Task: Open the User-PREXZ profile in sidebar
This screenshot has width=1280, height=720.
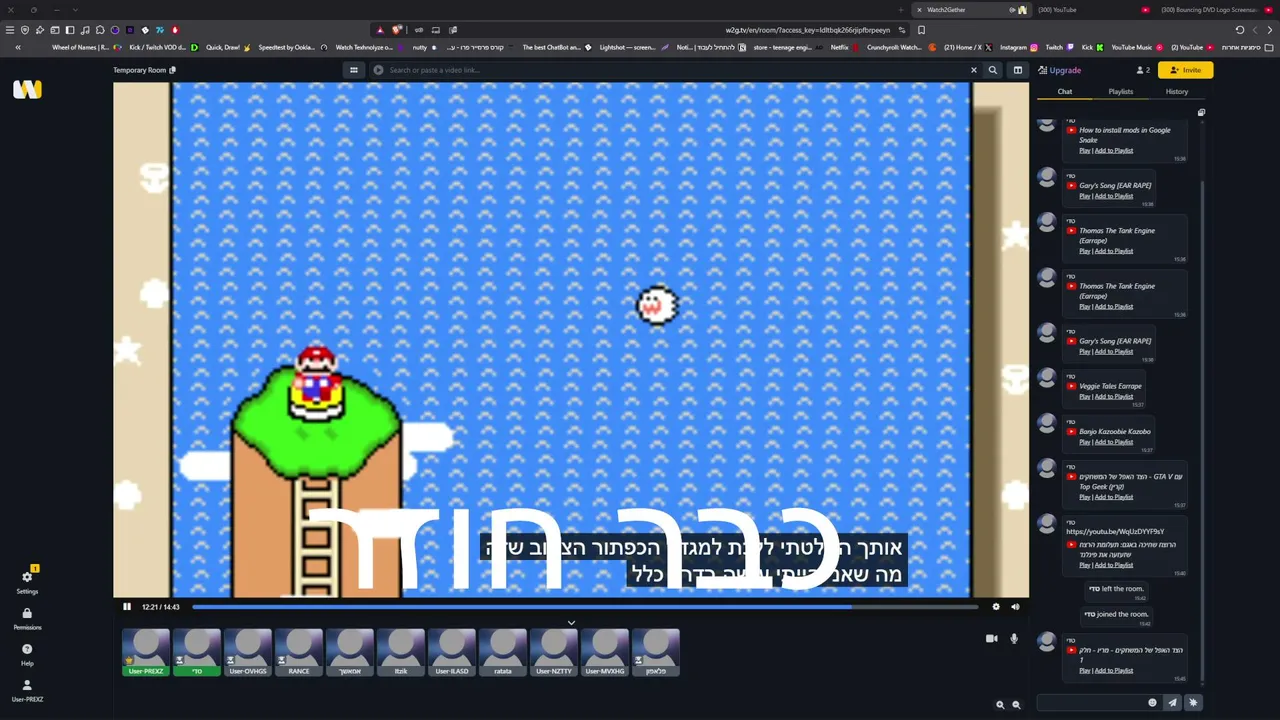Action: point(27,690)
